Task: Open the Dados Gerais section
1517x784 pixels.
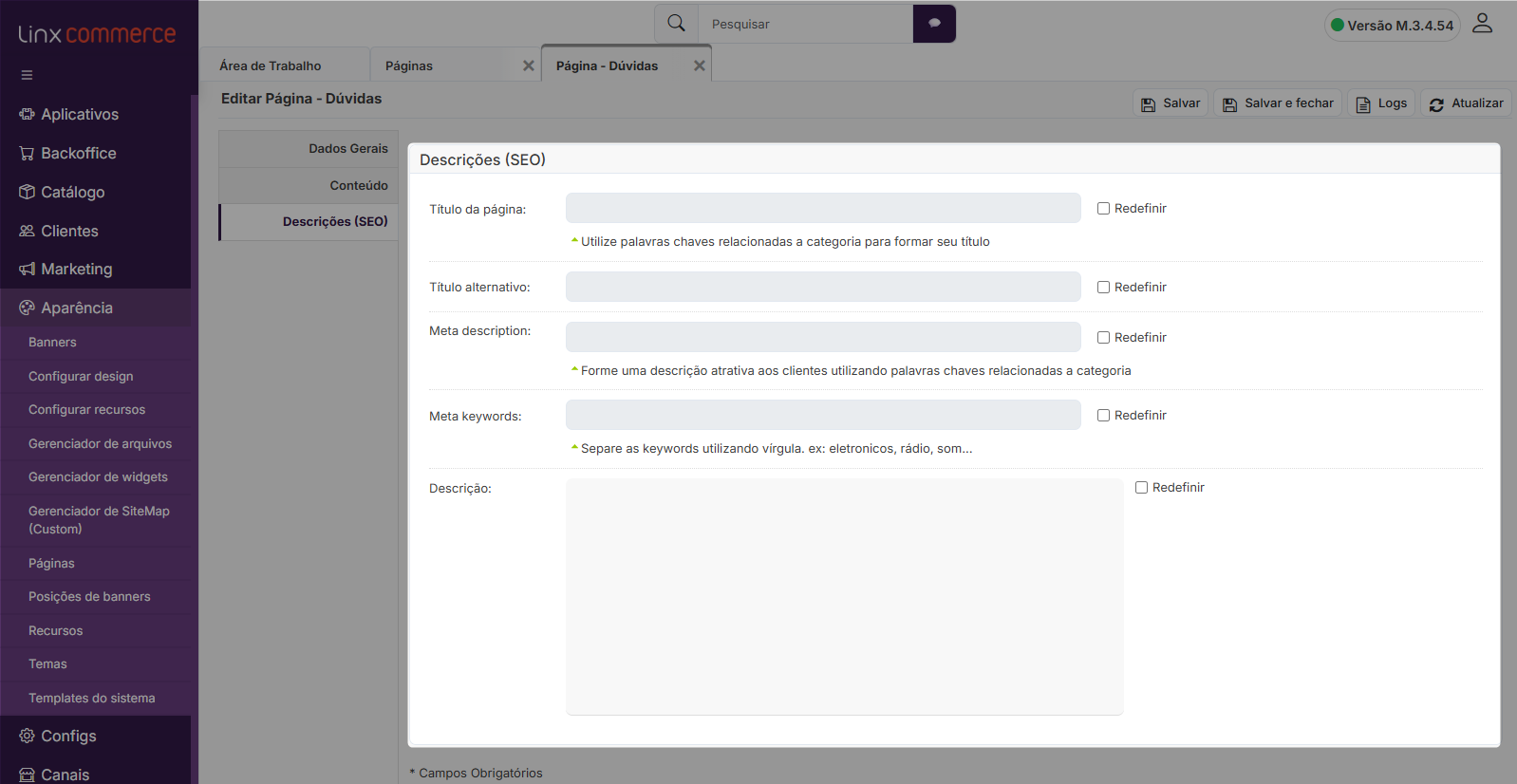Action: [309, 149]
